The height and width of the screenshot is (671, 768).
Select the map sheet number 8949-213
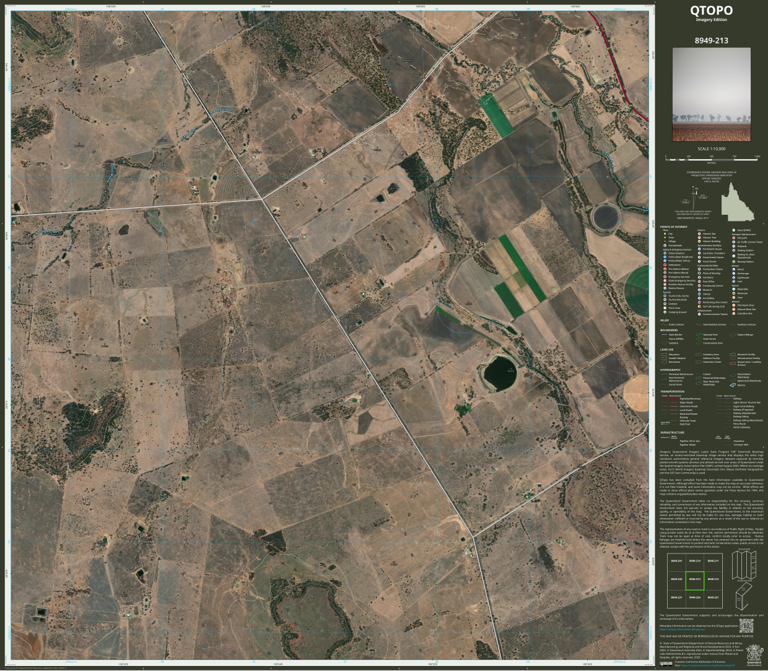[x=711, y=40]
